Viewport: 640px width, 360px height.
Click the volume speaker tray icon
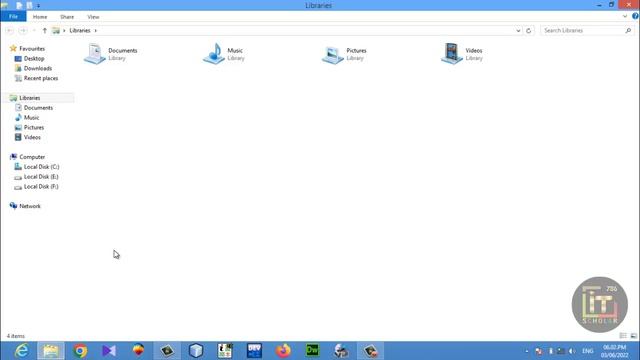pyautogui.click(x=572, y=351)
